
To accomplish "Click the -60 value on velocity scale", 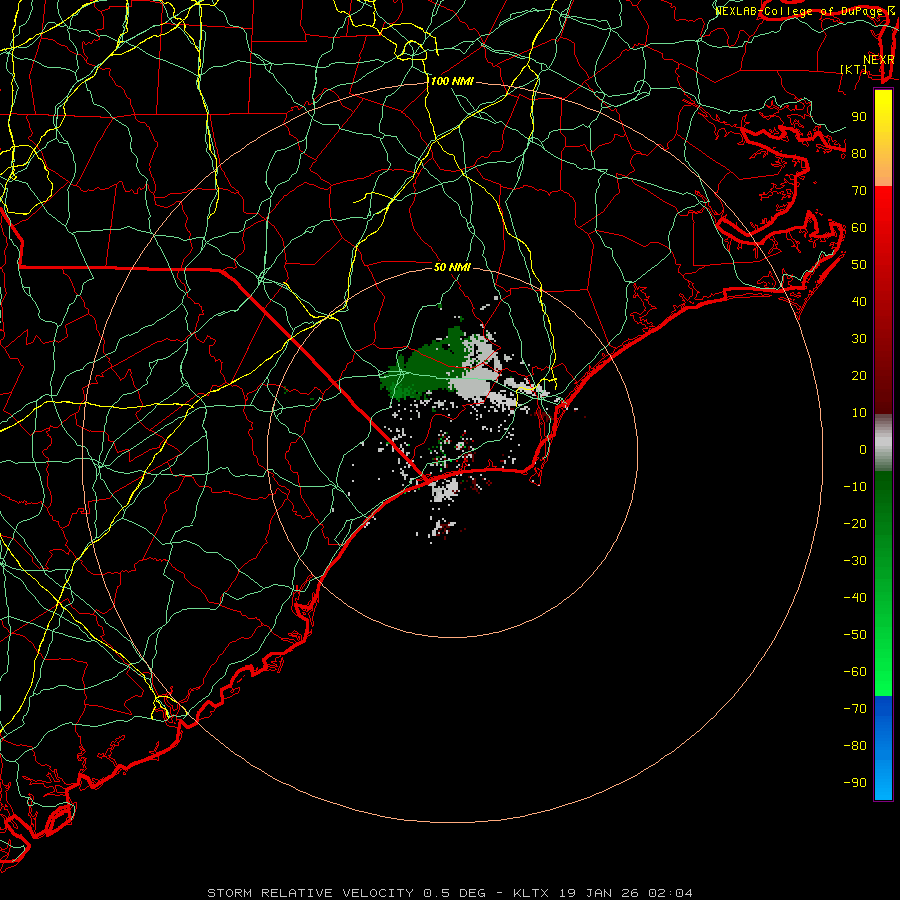I will (855, 672).
